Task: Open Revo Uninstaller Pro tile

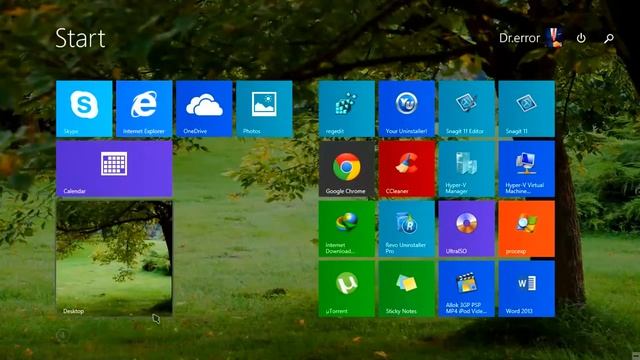Action: coord(407,229)
